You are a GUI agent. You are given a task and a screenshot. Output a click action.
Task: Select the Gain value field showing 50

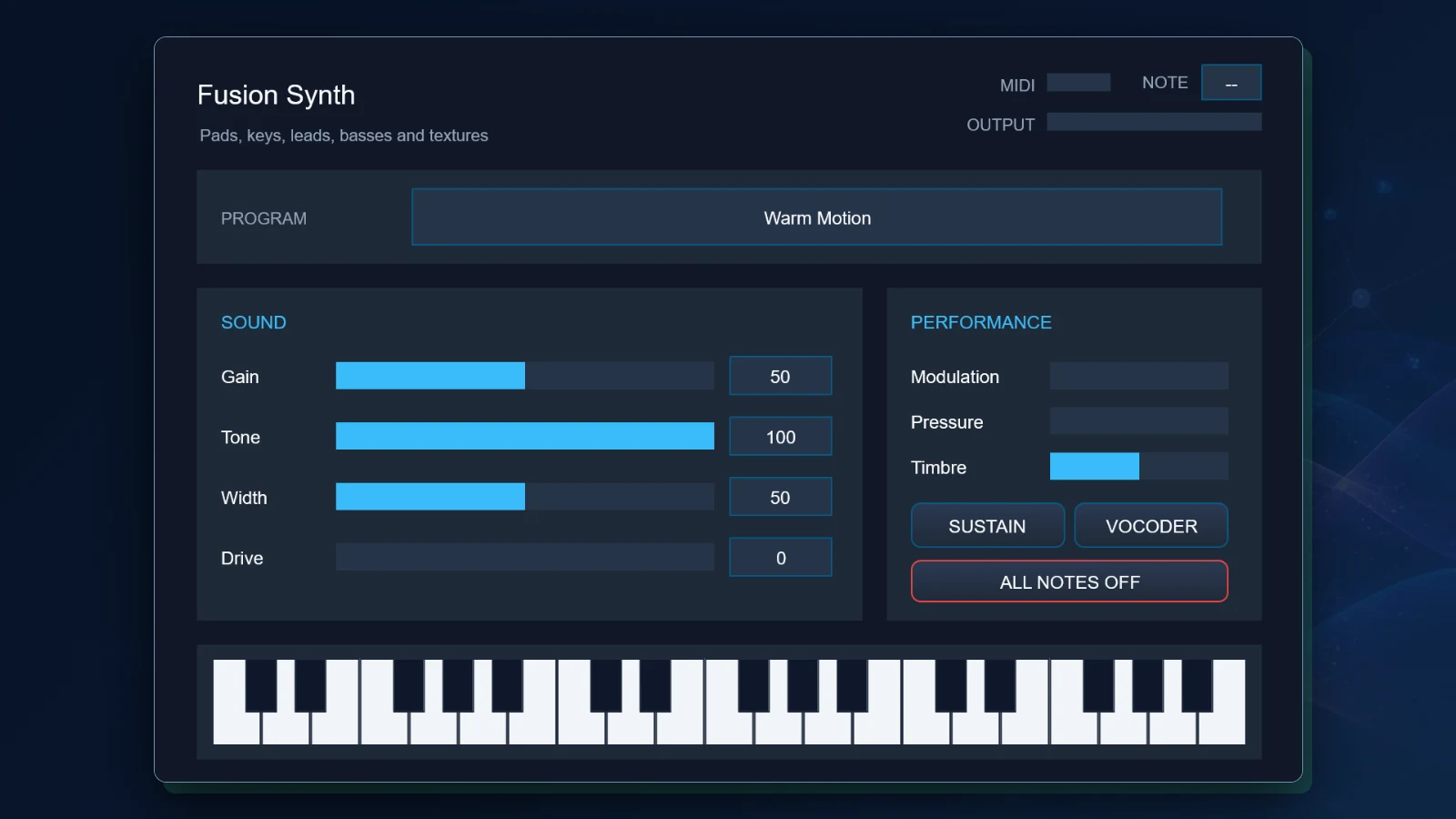780,376
